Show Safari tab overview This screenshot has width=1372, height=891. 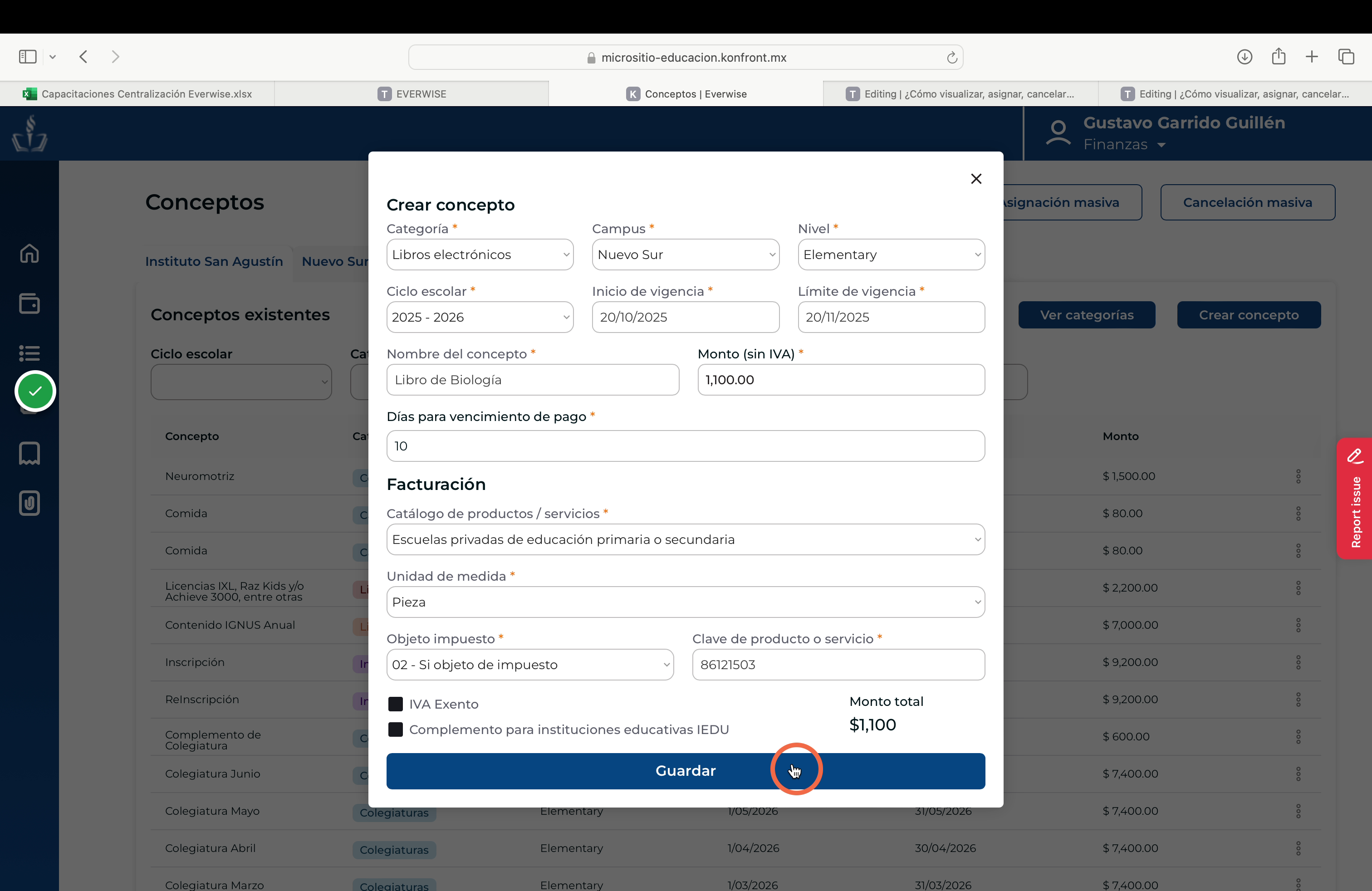pos(1346,56)
